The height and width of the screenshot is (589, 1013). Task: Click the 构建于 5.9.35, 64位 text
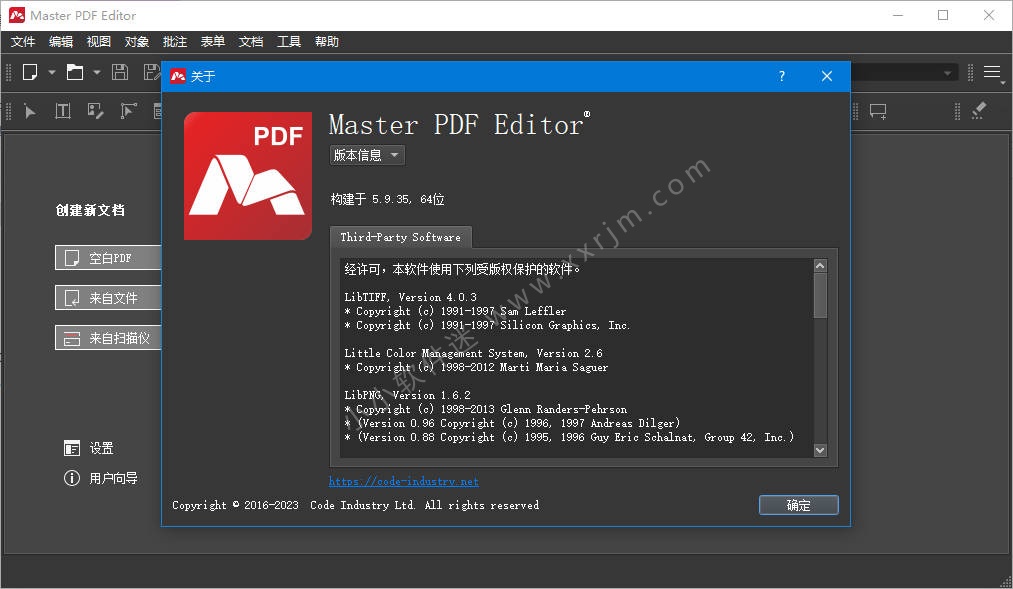click(x=388, y=199)
